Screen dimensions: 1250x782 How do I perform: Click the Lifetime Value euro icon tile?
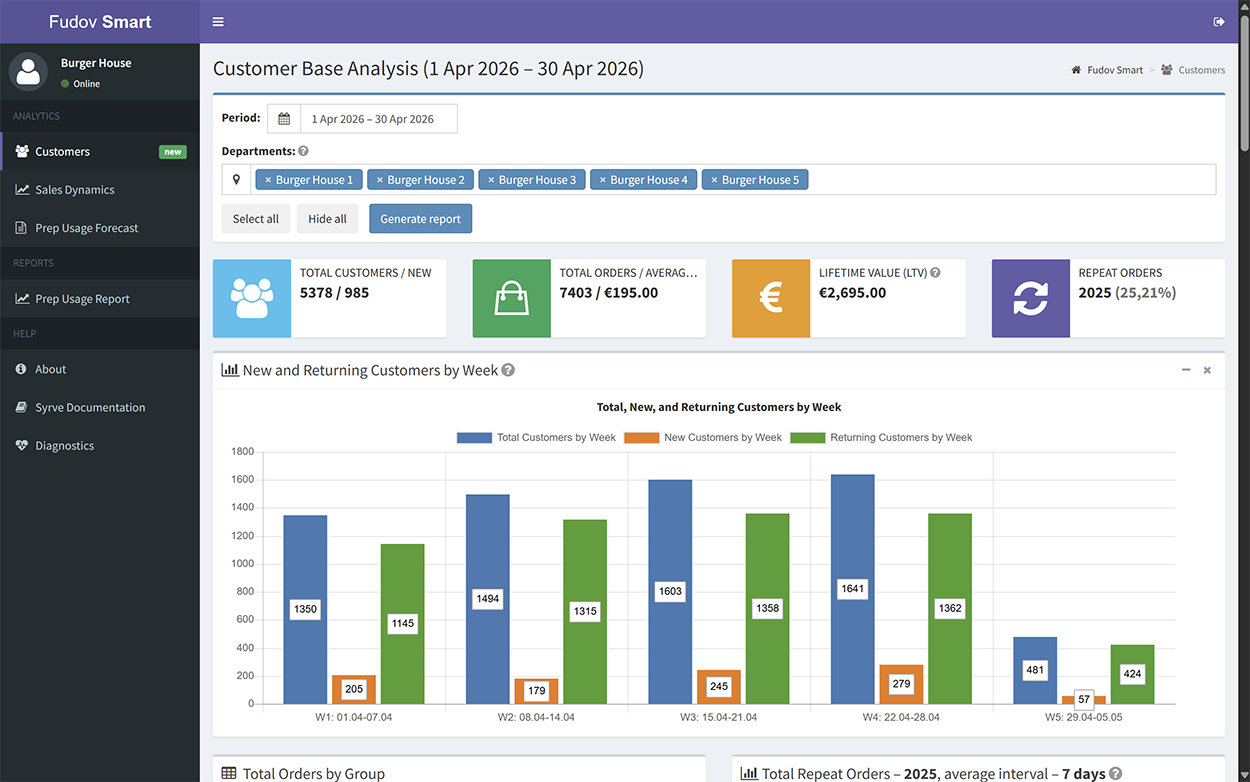(771, 298)
